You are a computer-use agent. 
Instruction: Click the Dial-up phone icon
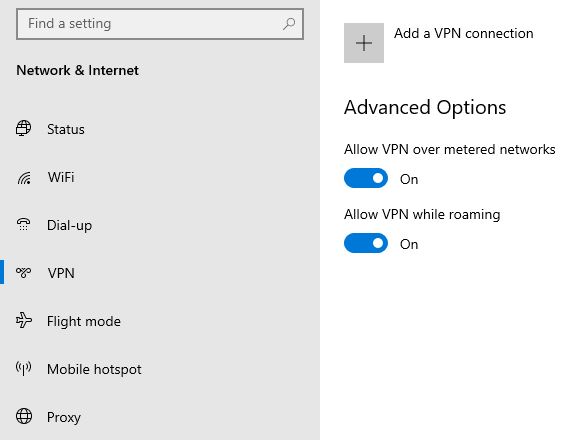point(24,224)
